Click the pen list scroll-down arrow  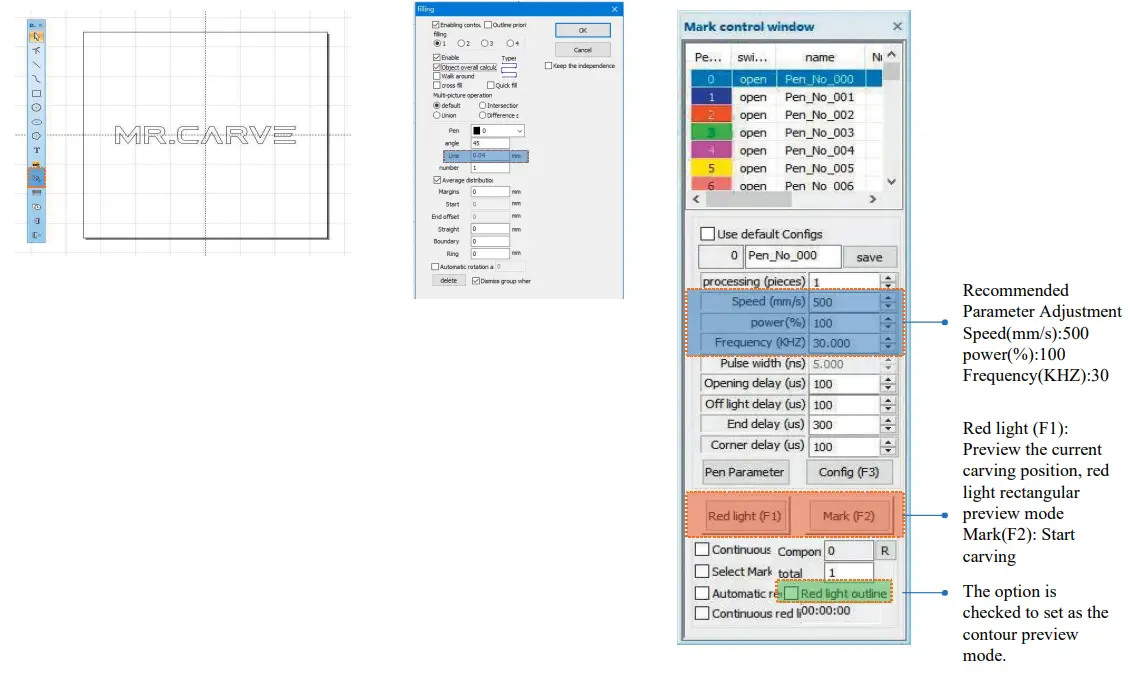pos(891,182)
